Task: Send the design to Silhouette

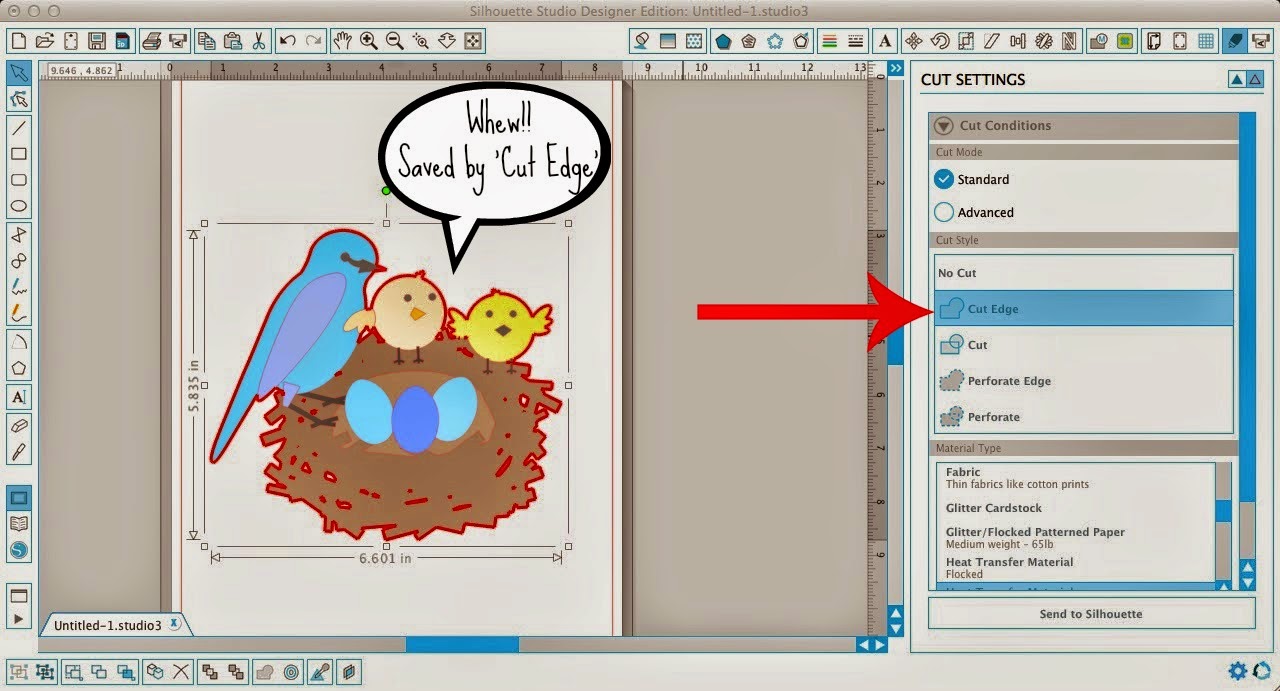Action: (1090, 614)
